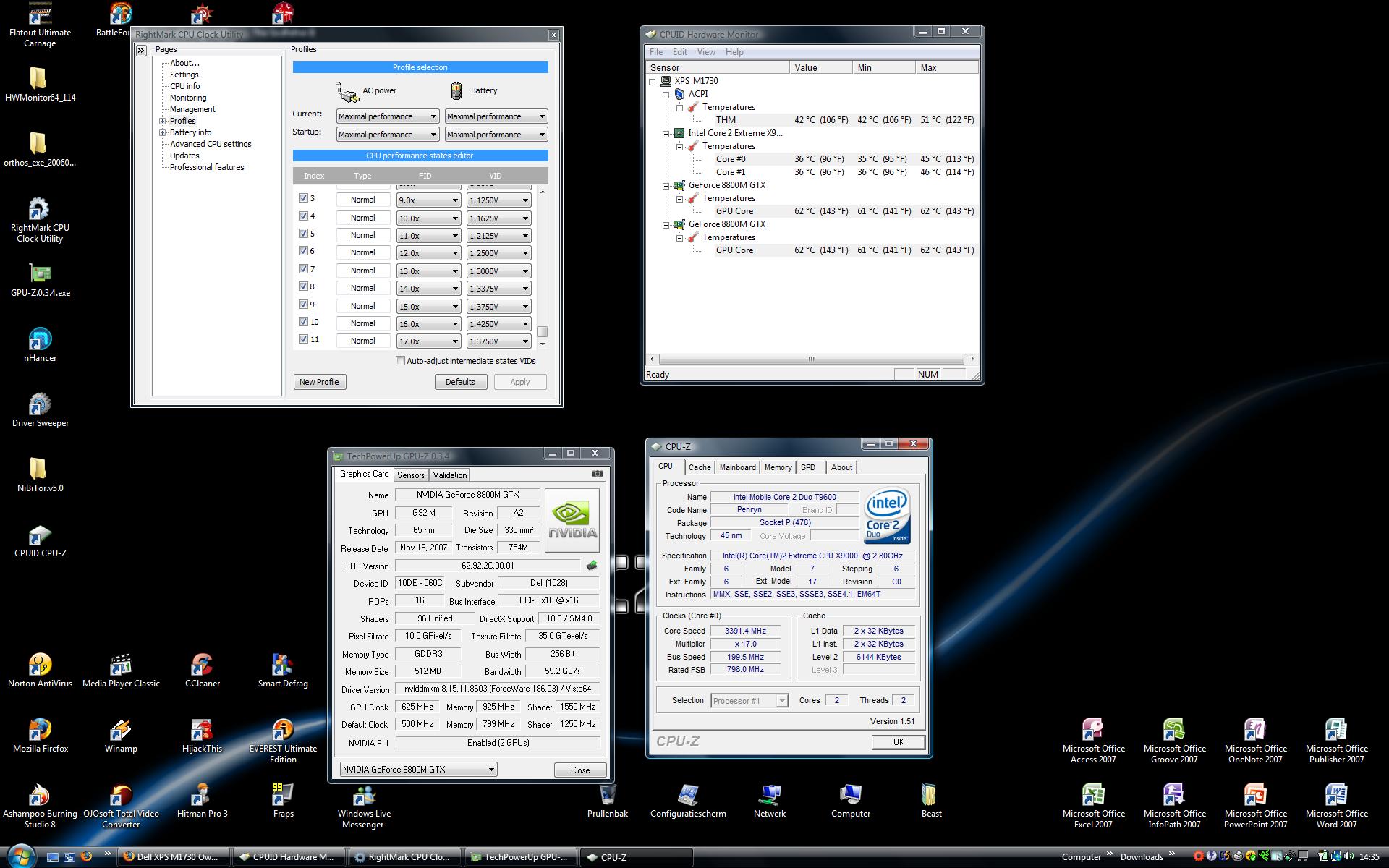Launch EVEREST Ultimate Edition from the desktop

tap(283, 741)
